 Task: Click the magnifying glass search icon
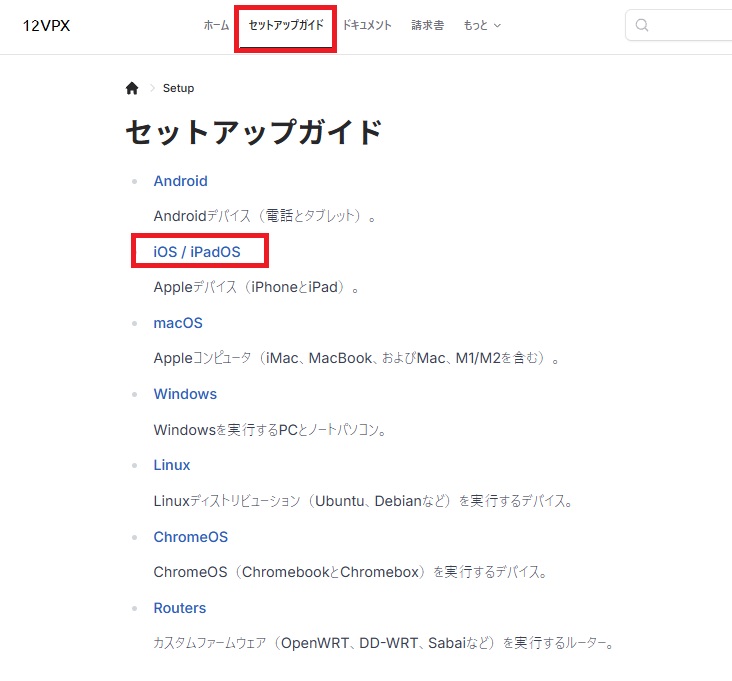(x=643, y=25)
